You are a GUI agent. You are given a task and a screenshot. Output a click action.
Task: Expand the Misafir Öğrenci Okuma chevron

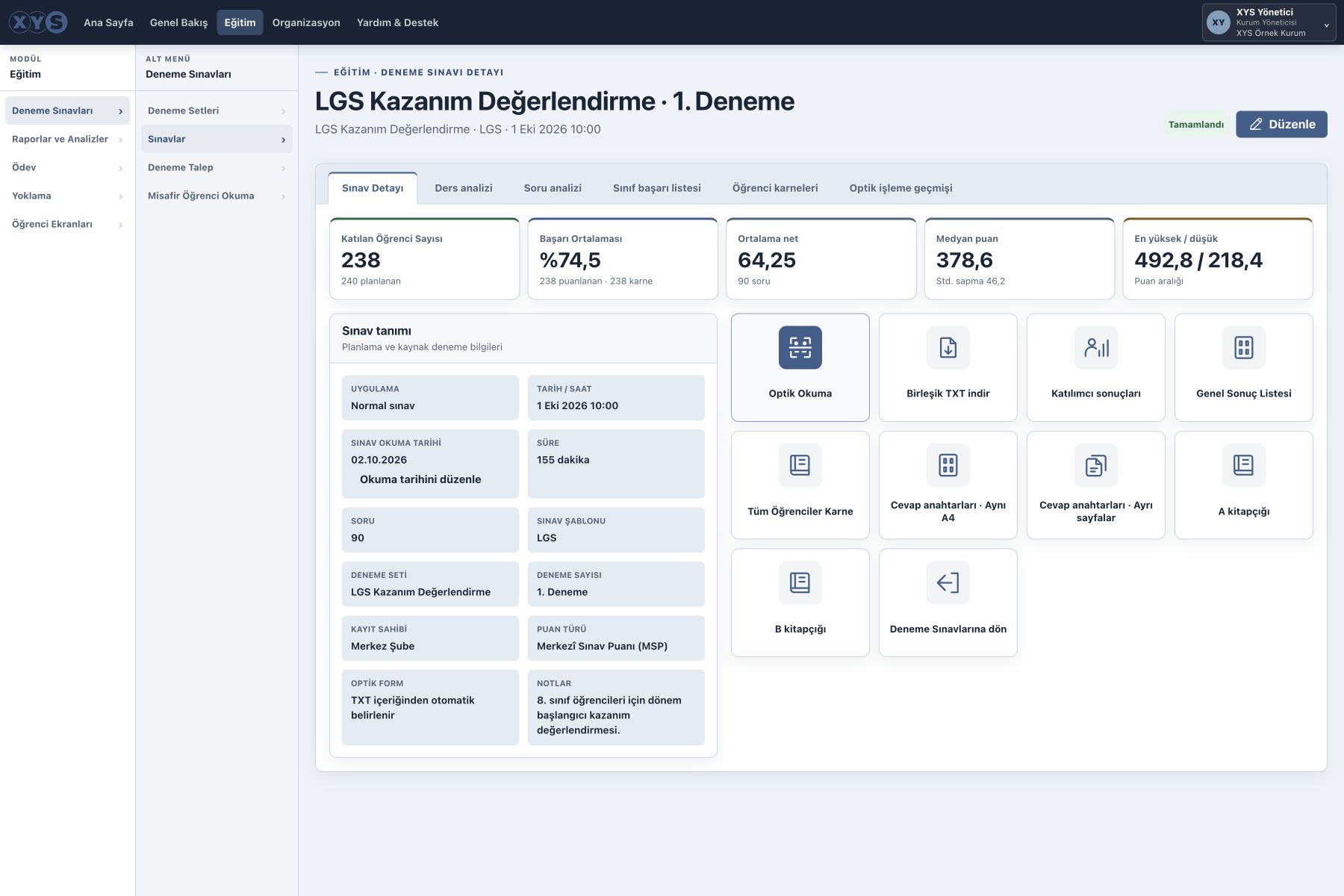click(x=283, y=196)
